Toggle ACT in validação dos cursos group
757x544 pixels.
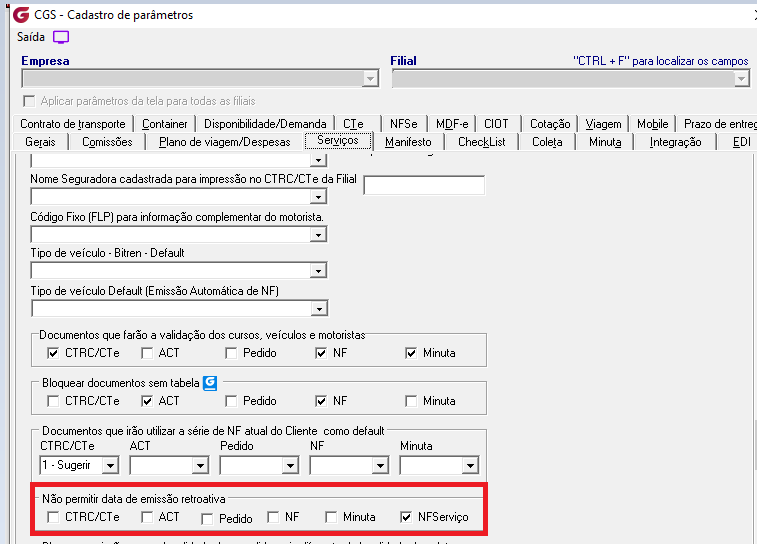pos(147,353)
